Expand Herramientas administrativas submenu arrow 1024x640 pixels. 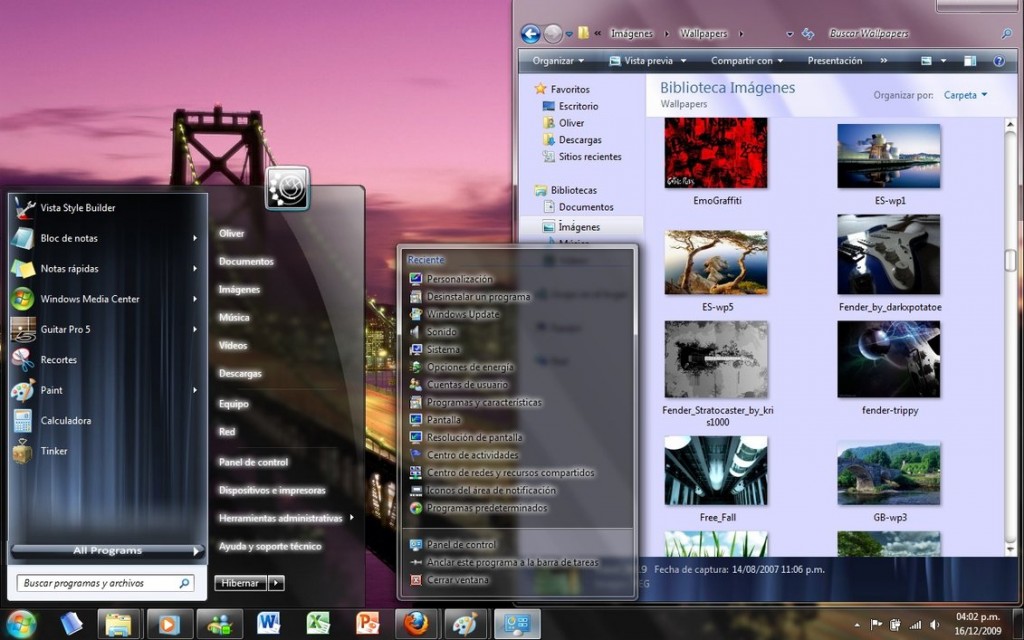(x=352, y=517)
